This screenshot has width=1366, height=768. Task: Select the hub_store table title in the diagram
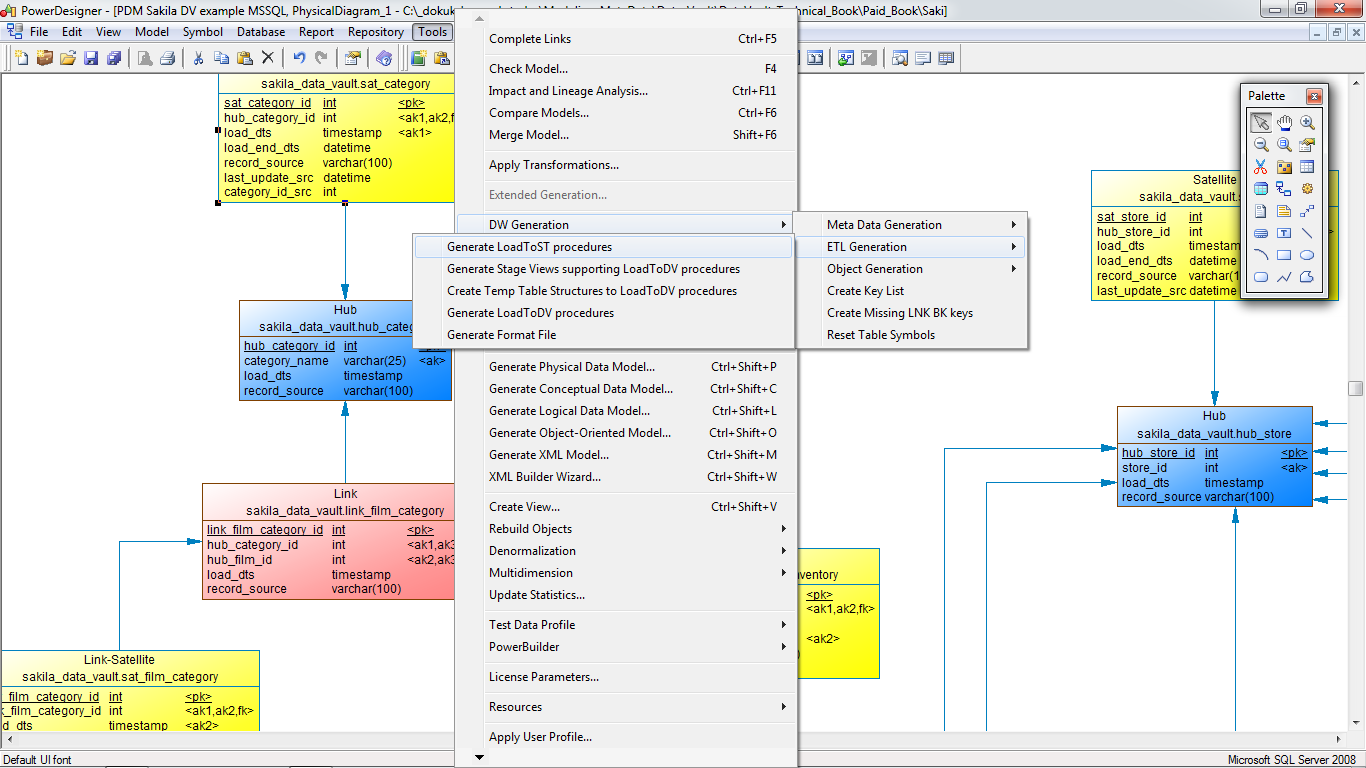tap(1214, 434)
